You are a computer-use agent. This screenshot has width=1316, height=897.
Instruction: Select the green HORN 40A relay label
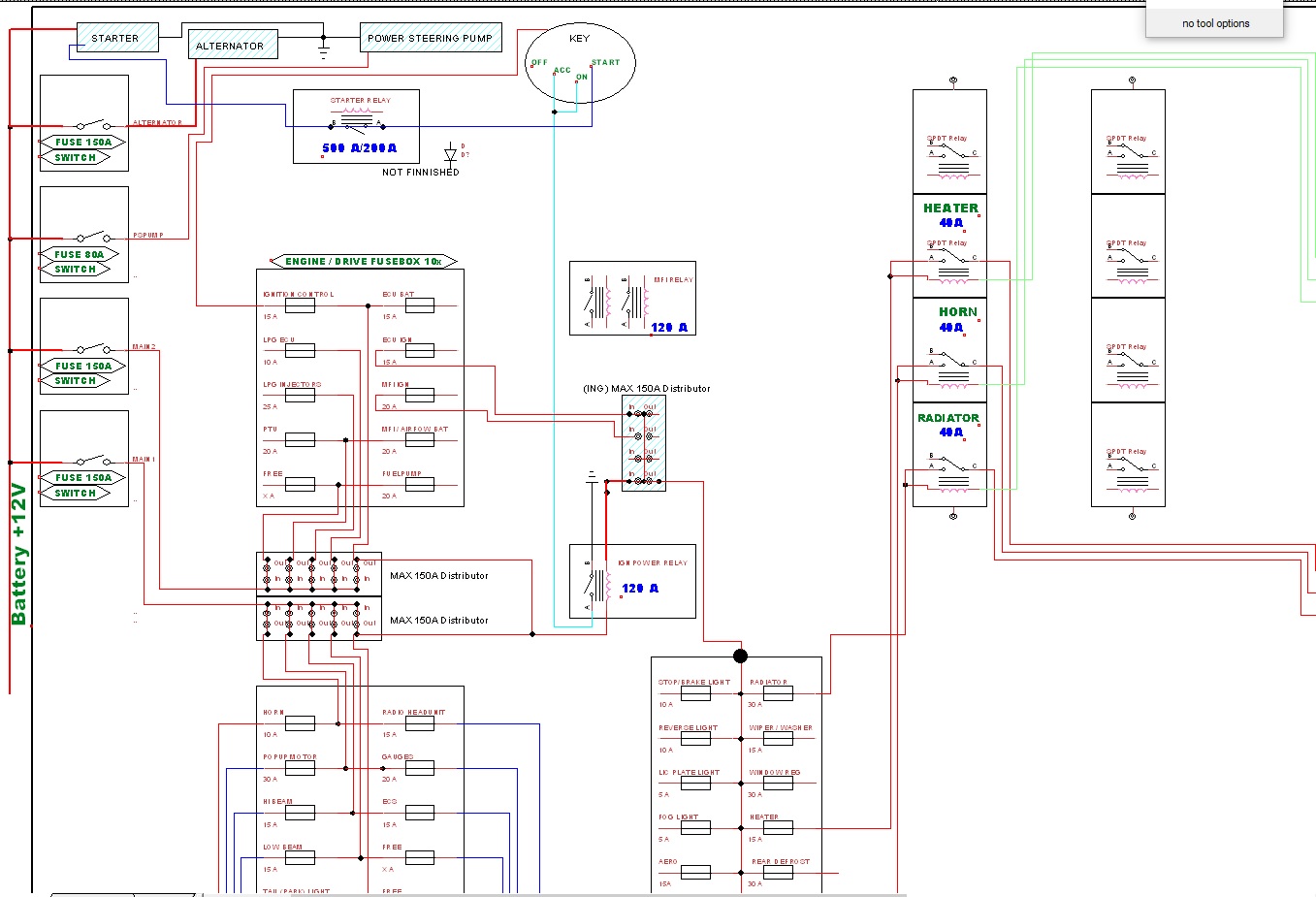[x=957, y=312]
